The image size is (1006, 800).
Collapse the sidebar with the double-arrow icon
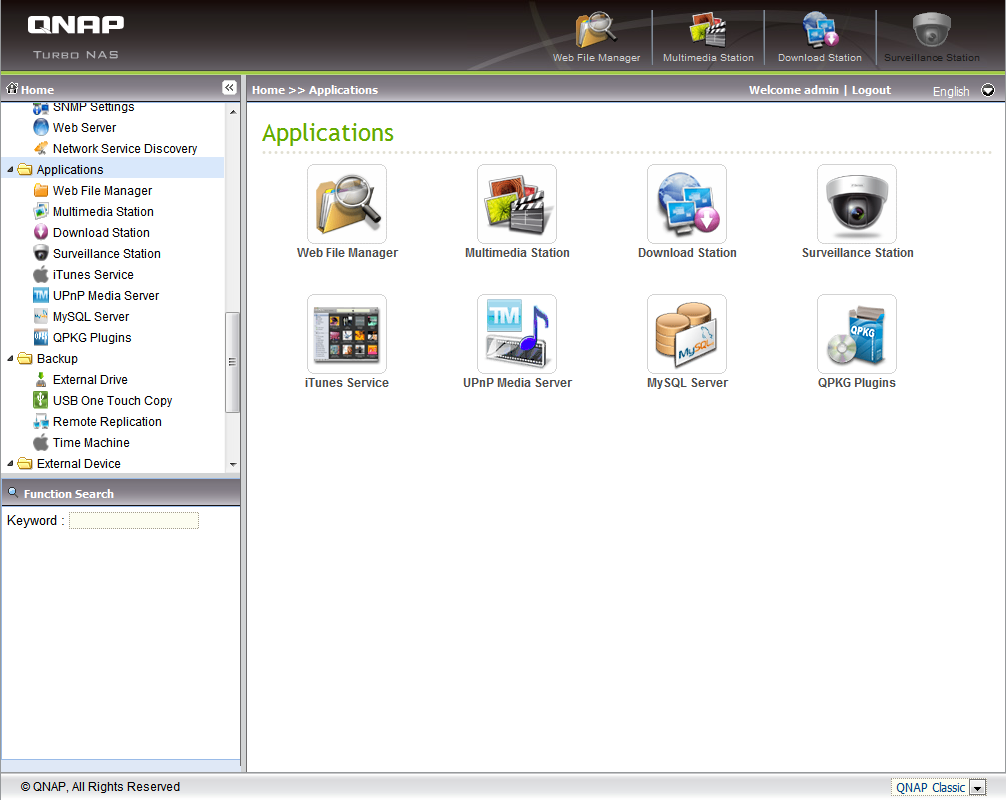tap(229, 88)
